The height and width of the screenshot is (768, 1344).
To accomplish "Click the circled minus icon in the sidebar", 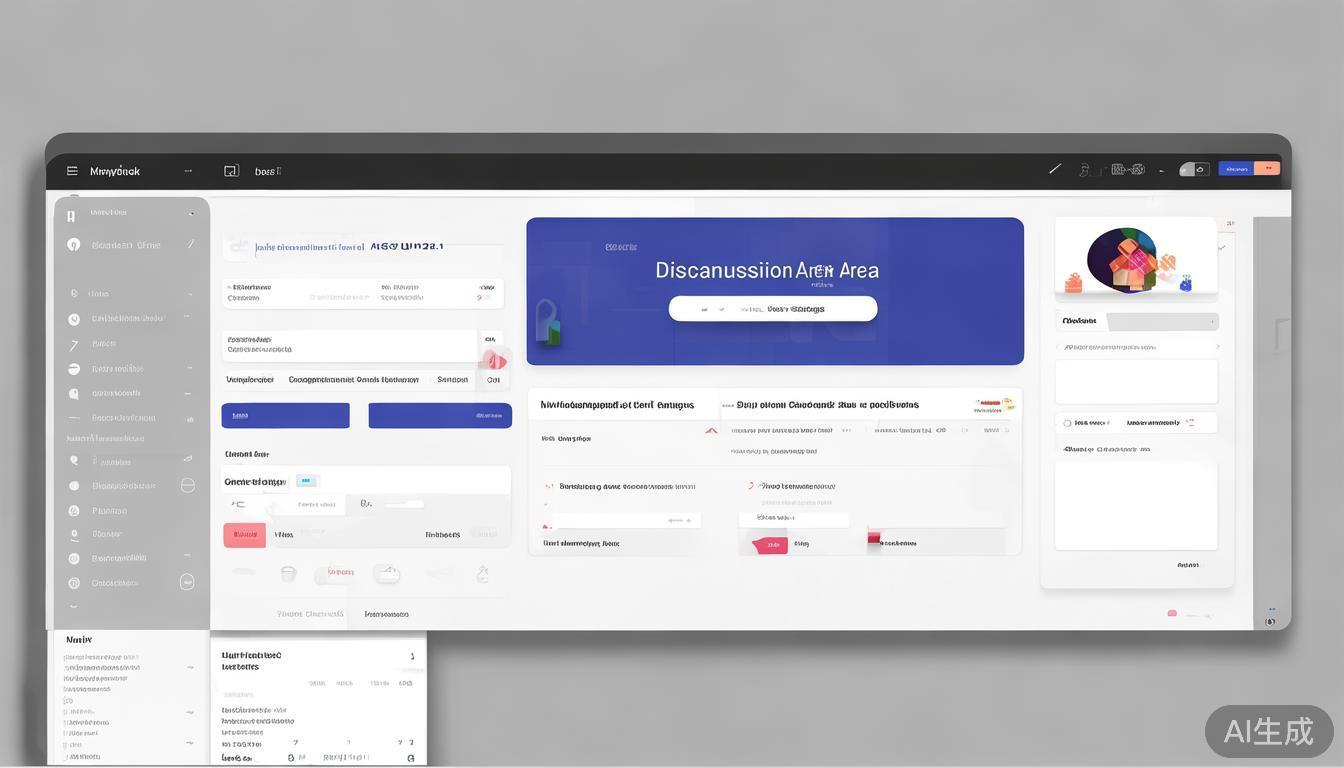I will click(187, 485).
